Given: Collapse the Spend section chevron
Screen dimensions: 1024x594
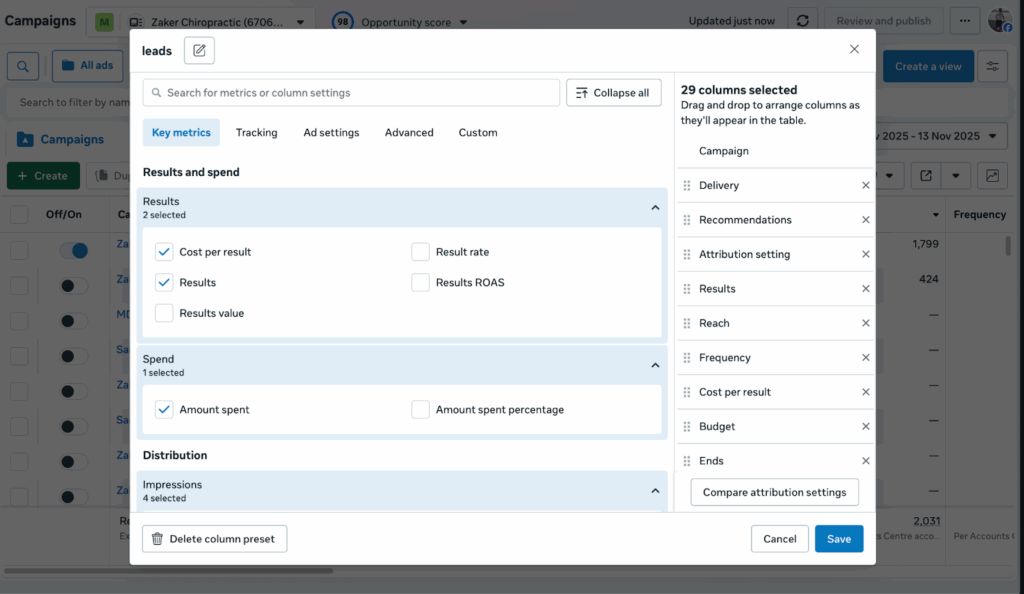Looking at the screenshot, I should click(655, 365).
